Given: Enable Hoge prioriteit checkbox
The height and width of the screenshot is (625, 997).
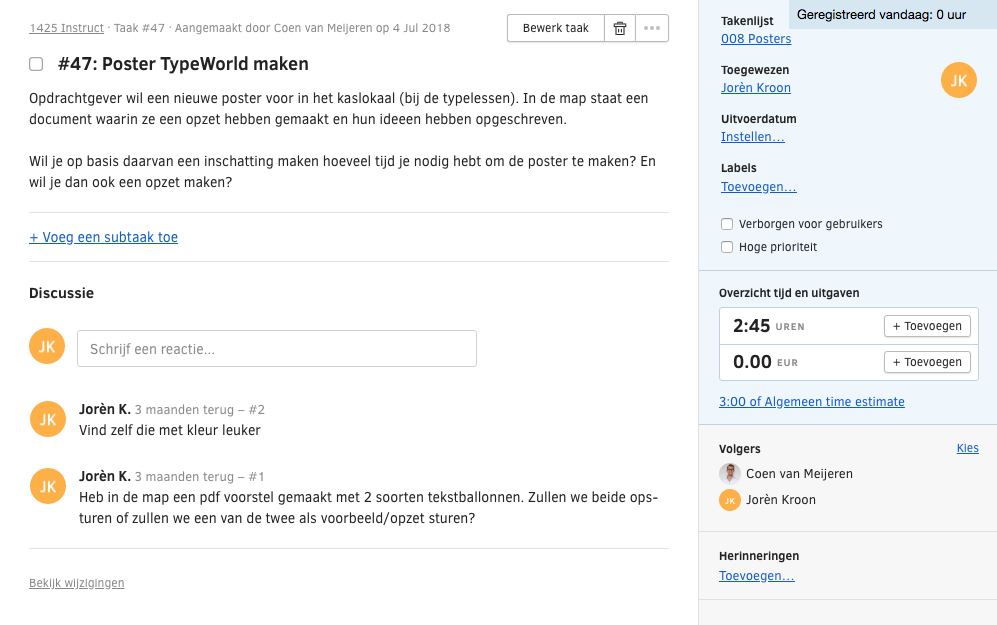Looking at the screenshot, I should (727, 247).
